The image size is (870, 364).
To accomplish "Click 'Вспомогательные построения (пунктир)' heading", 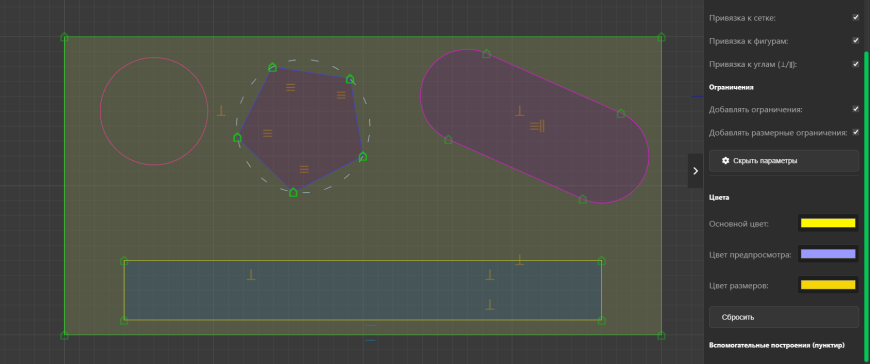I will (777, 345).
